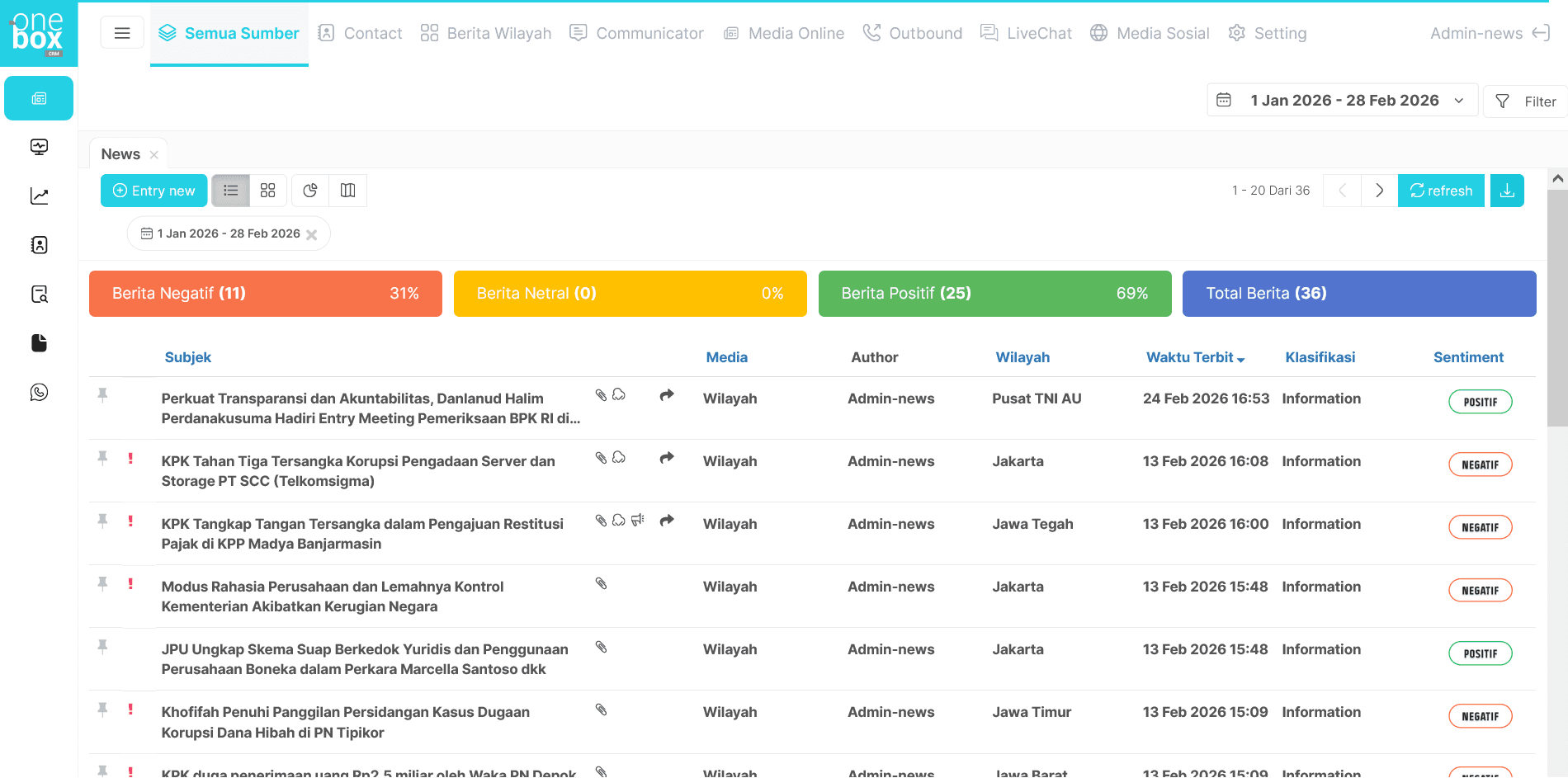
Task: Sort by Sentiment column header
Action: click(1468, 357)
